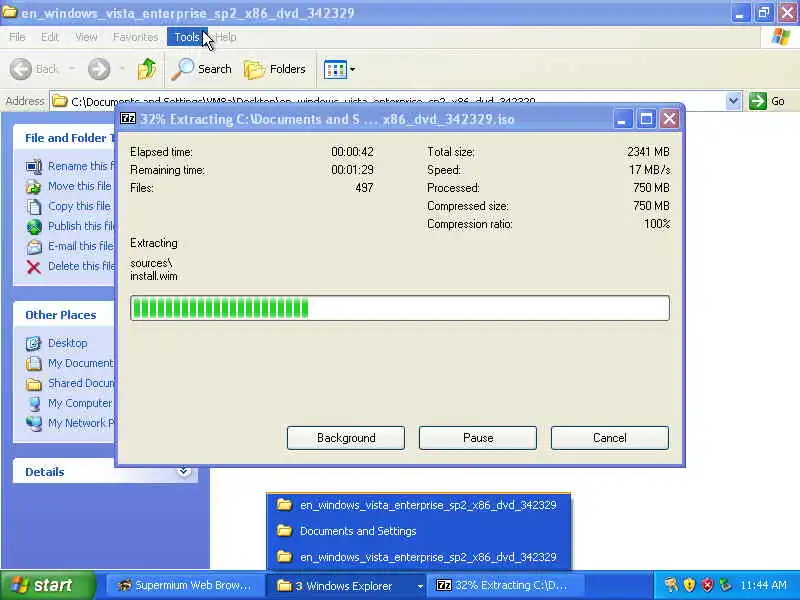This screenshot has height=600, width=800.
Task: Open the Favorites menu in Explorer
Action: pyautogui.click(x=135, y=37)
